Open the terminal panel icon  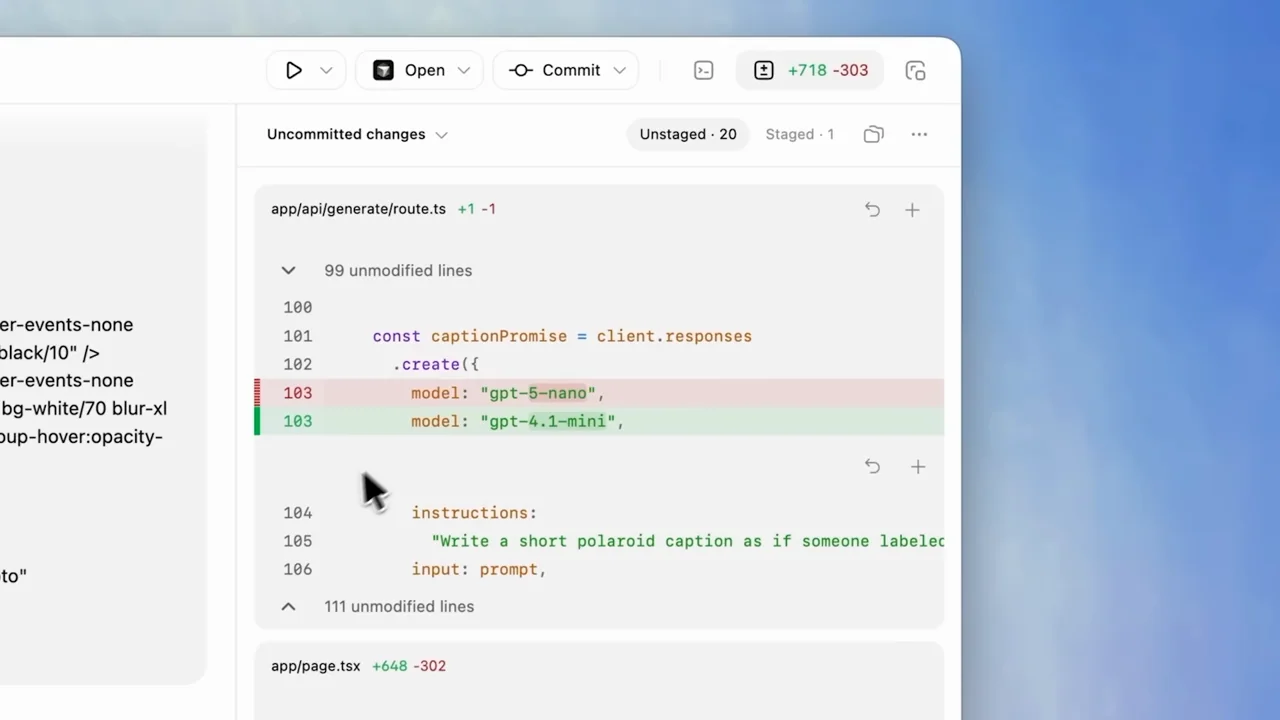click(704, 70)
